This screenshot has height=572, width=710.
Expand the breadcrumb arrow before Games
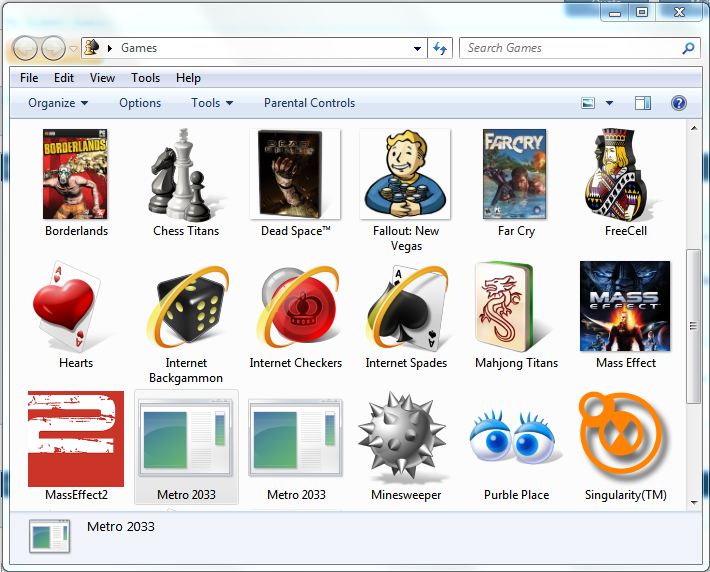[110, 48]
